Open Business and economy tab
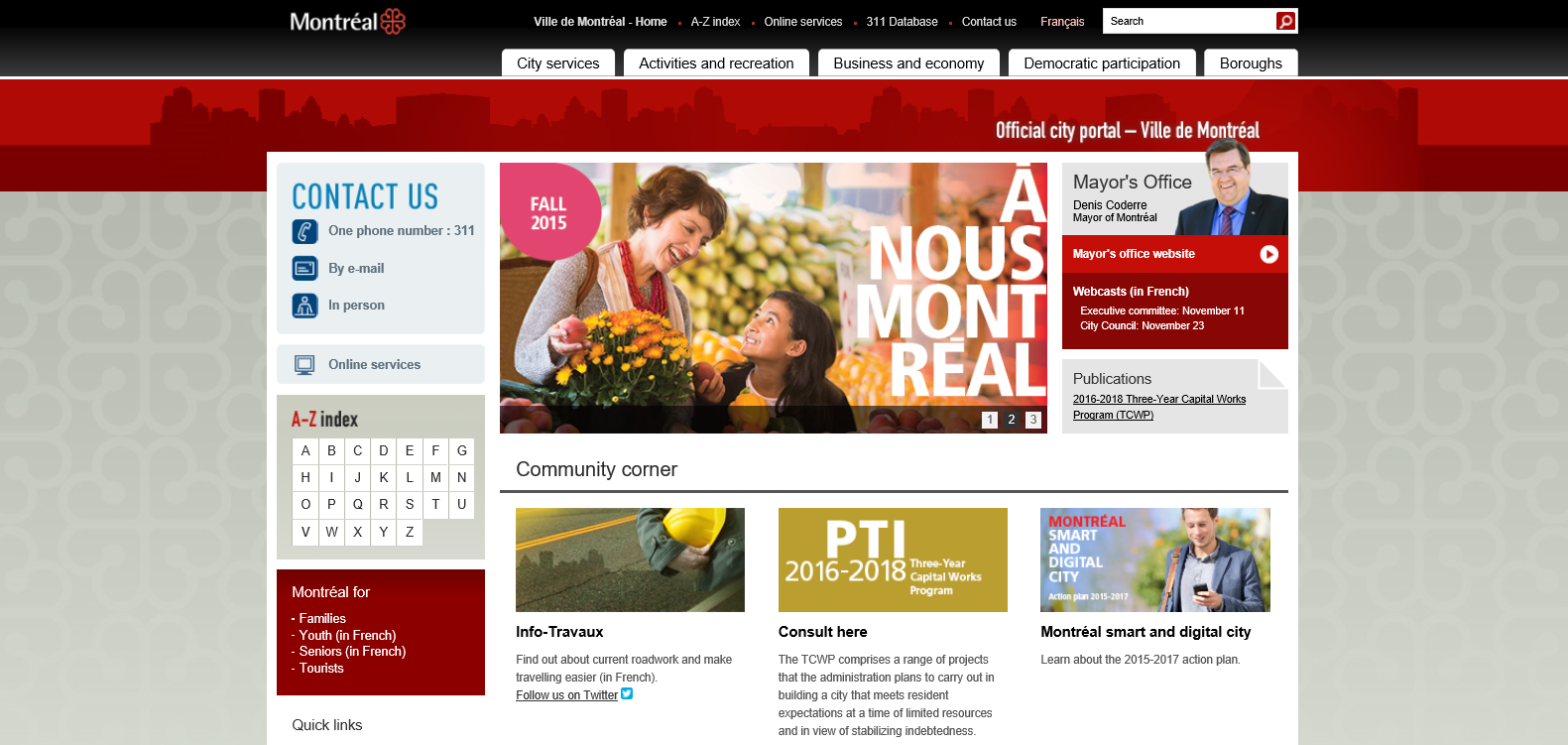Image resolution: width=1568 pixels, height=745 pixels. point(908,62)
